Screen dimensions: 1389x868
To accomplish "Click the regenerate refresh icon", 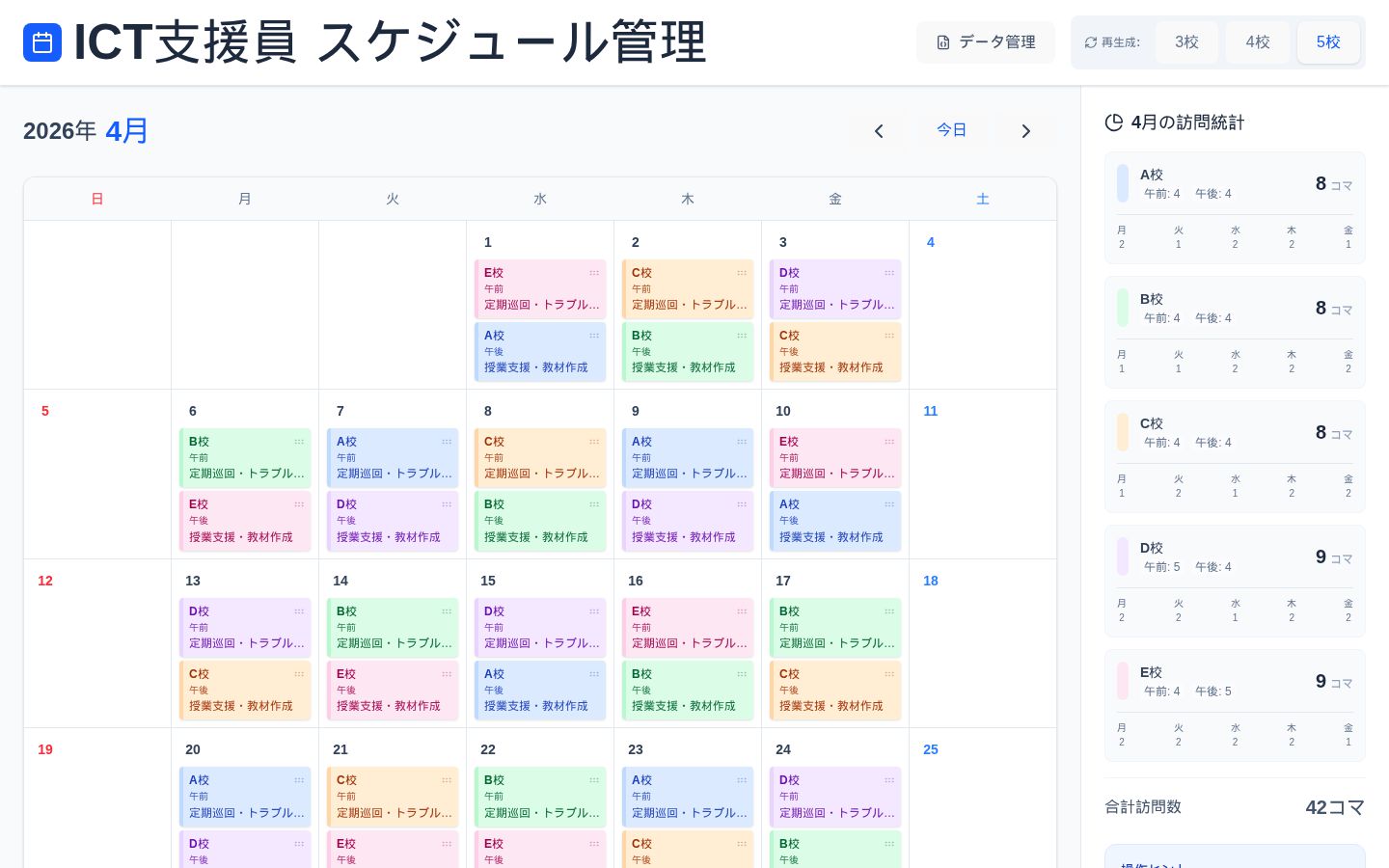I will pyautogui.click(x=1091, y=42).
